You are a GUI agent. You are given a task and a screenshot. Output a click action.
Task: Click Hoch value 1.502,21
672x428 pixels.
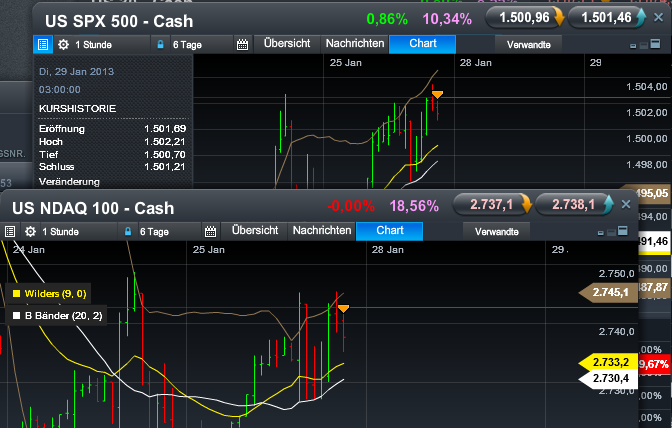[165, 142]
